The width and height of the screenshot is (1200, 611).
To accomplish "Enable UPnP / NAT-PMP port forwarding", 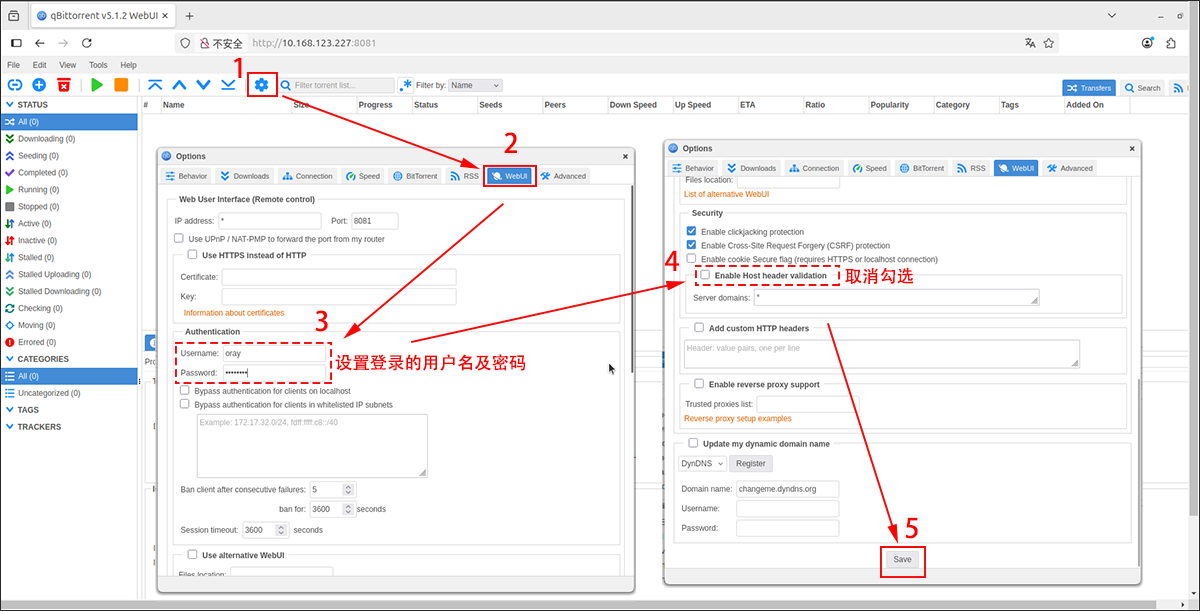I will point(179,239).
